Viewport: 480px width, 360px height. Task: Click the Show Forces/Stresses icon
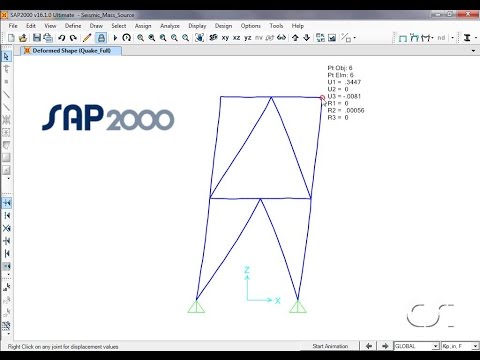[x=427, y=38]
